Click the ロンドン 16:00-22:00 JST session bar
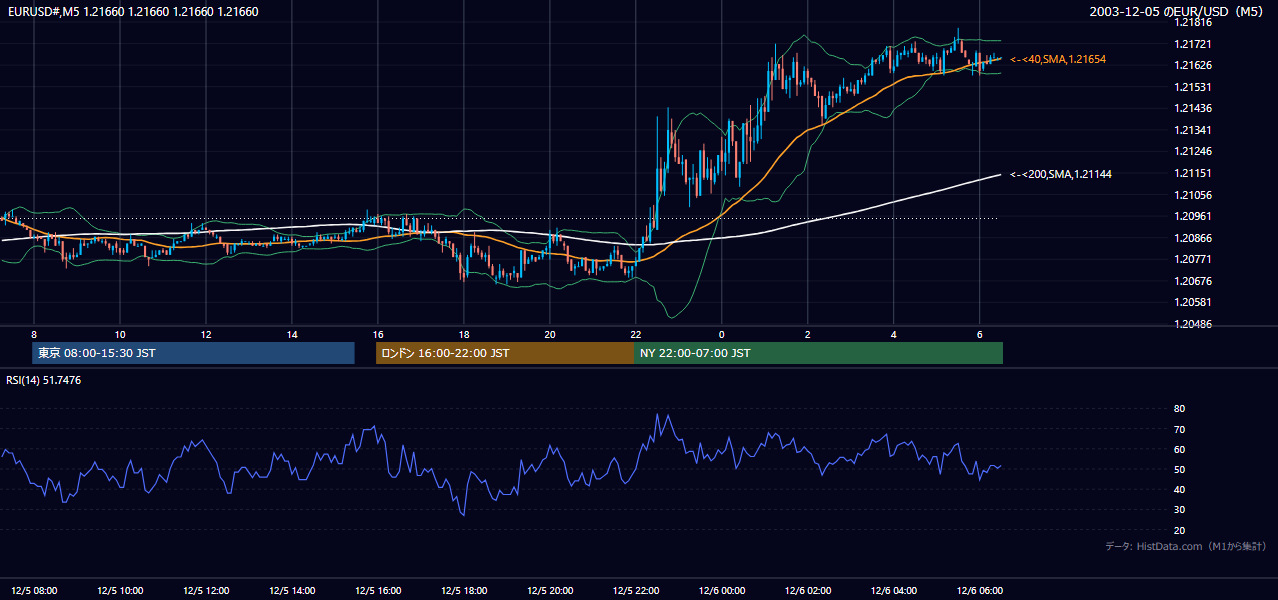Image resolution: width=1278 pixels, height=600 pixels. point(504,353)
